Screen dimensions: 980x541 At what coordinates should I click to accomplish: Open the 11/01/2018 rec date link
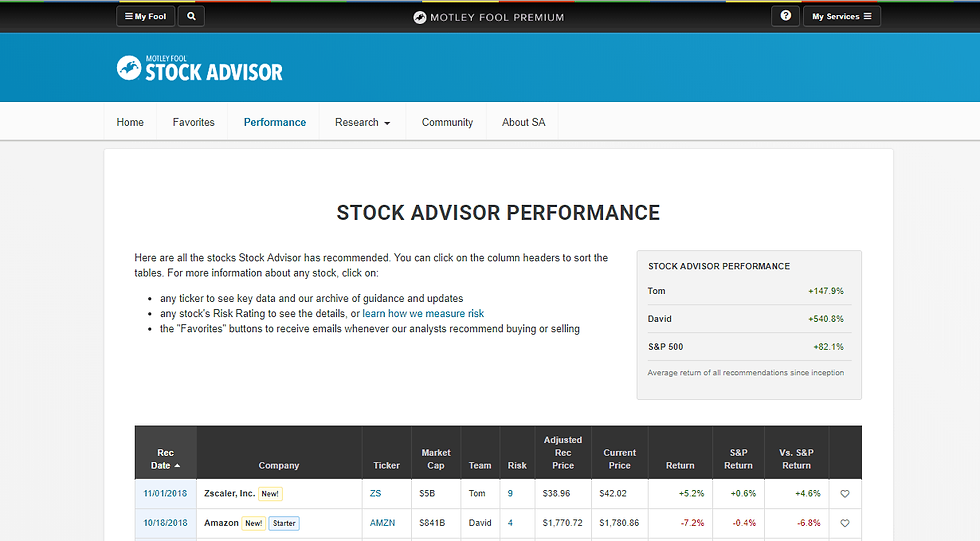coord(165,494)
